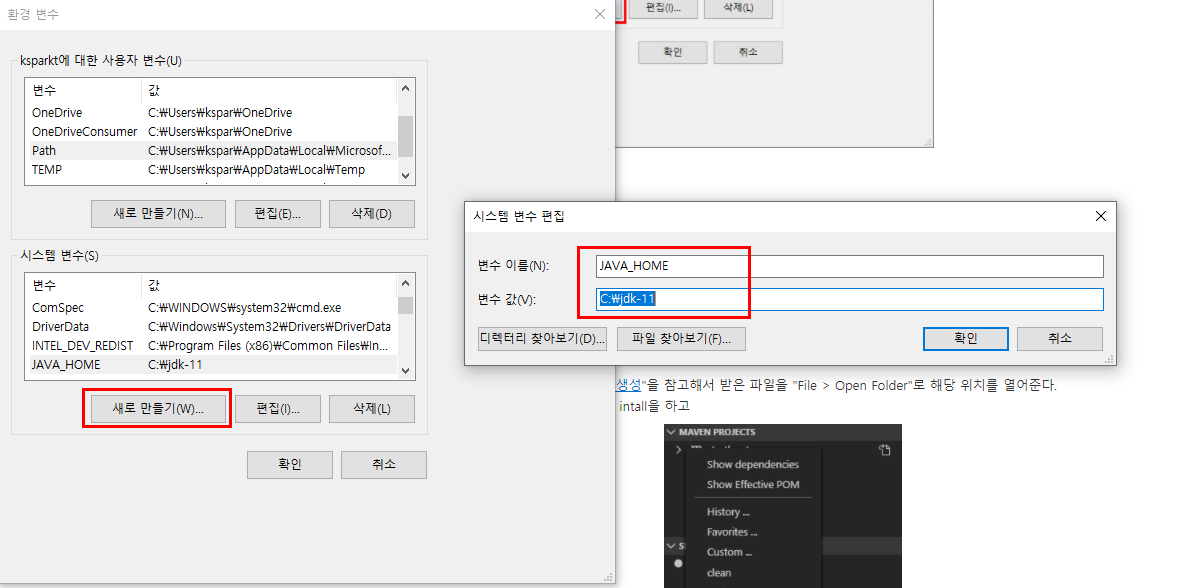1181x588 pixels.
Task: Click the up arrow of system variables list scrollbar
Action: (405, 284)
